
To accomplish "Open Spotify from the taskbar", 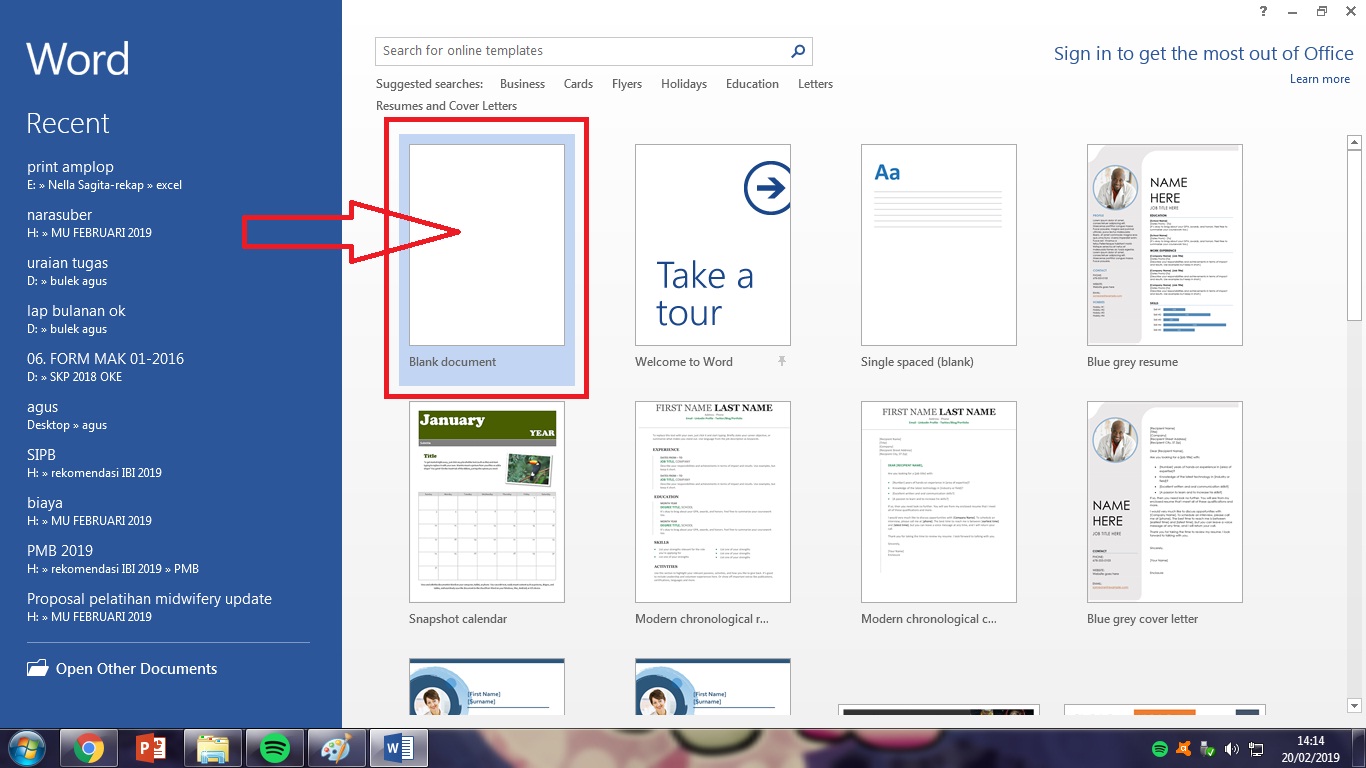I will click(x=274, y=748).
